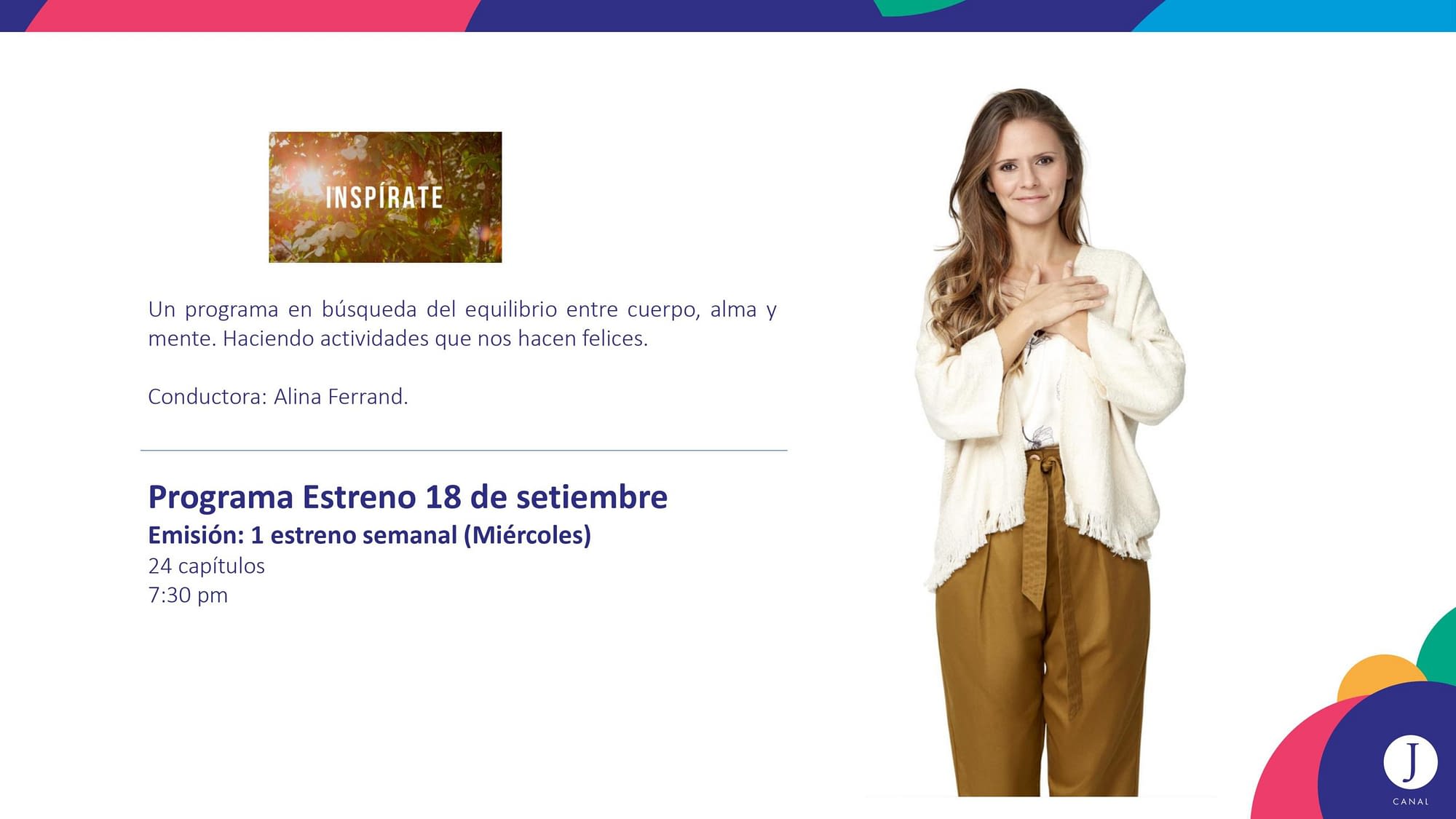Click the CANAL label under the logo
1456x819 pixels.
click(1411, 802)
